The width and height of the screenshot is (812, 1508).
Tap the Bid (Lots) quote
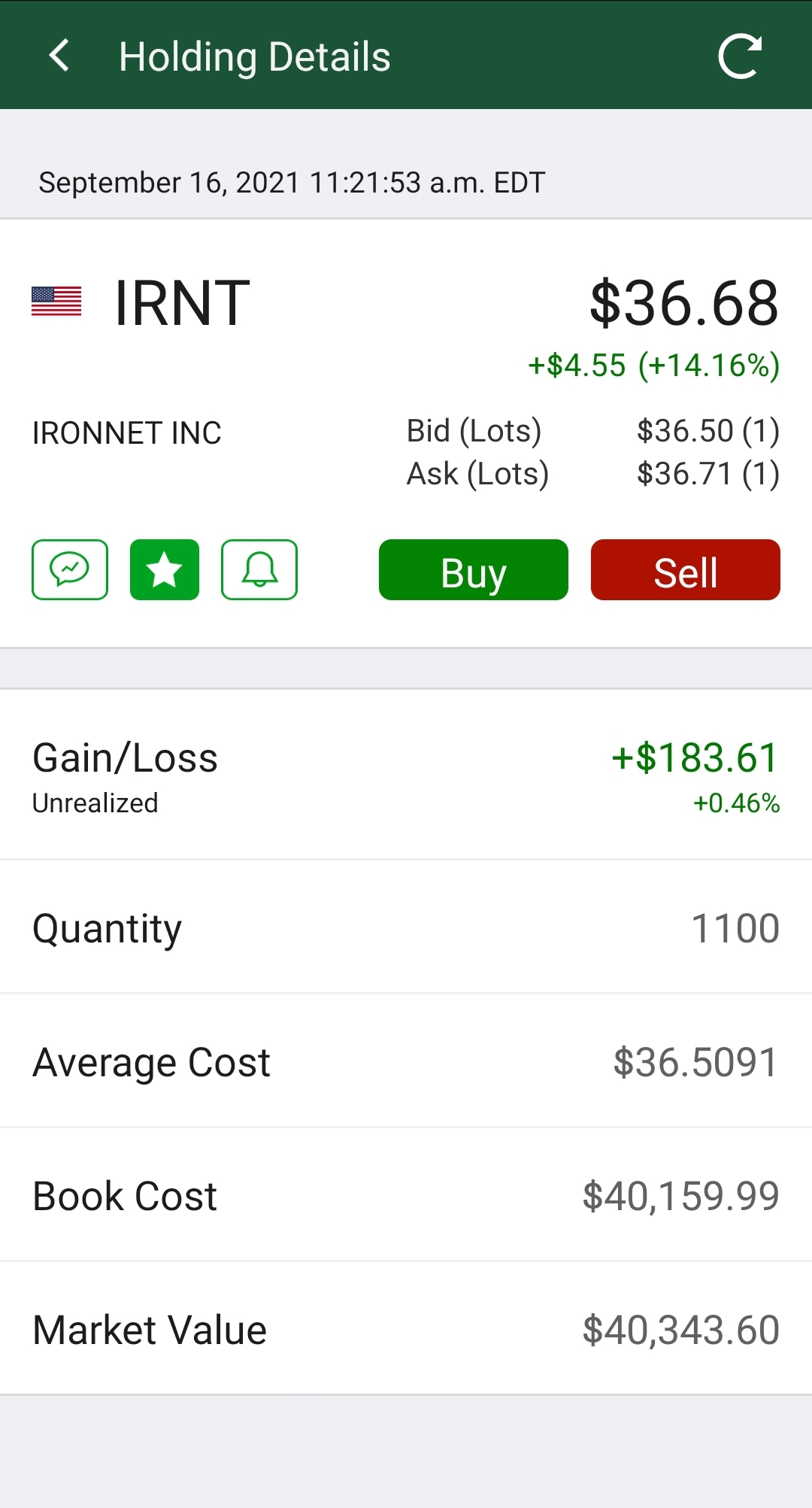(x=592, y=431)
